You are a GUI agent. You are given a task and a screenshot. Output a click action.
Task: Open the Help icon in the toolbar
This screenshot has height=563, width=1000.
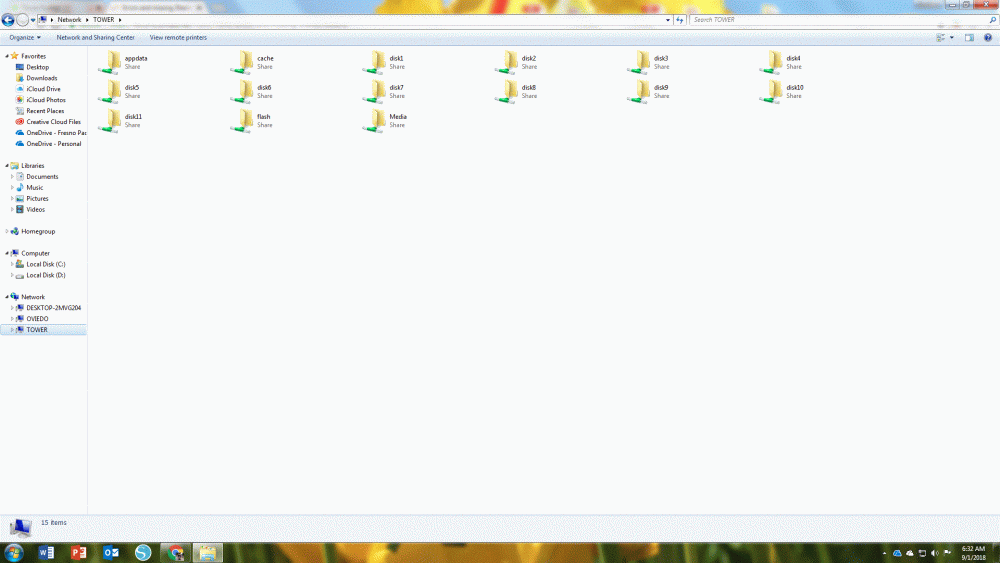pyautogui.click(x=988, y=38)
